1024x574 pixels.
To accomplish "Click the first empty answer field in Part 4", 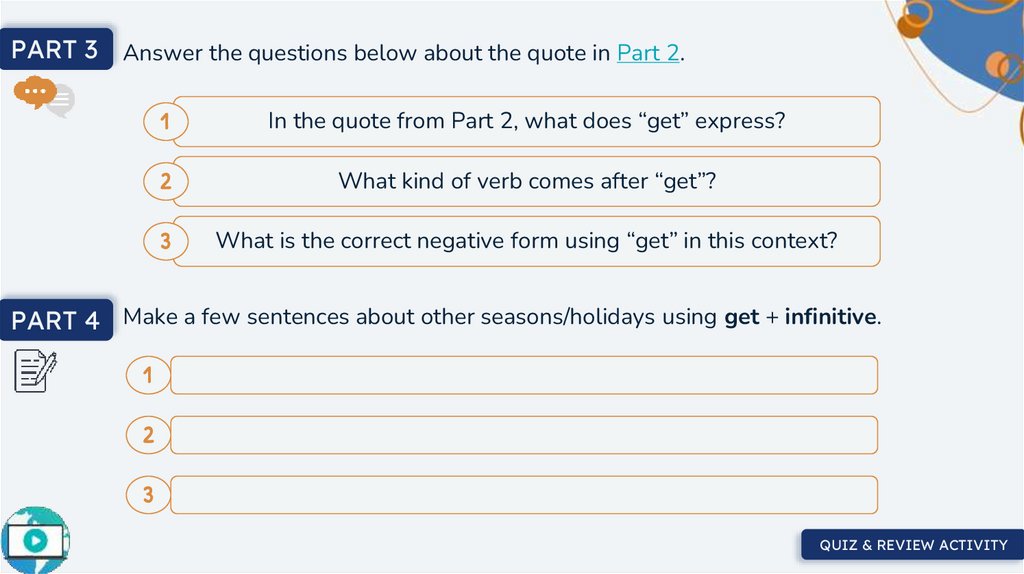I will pyautogui.click(x=523, y=375).
